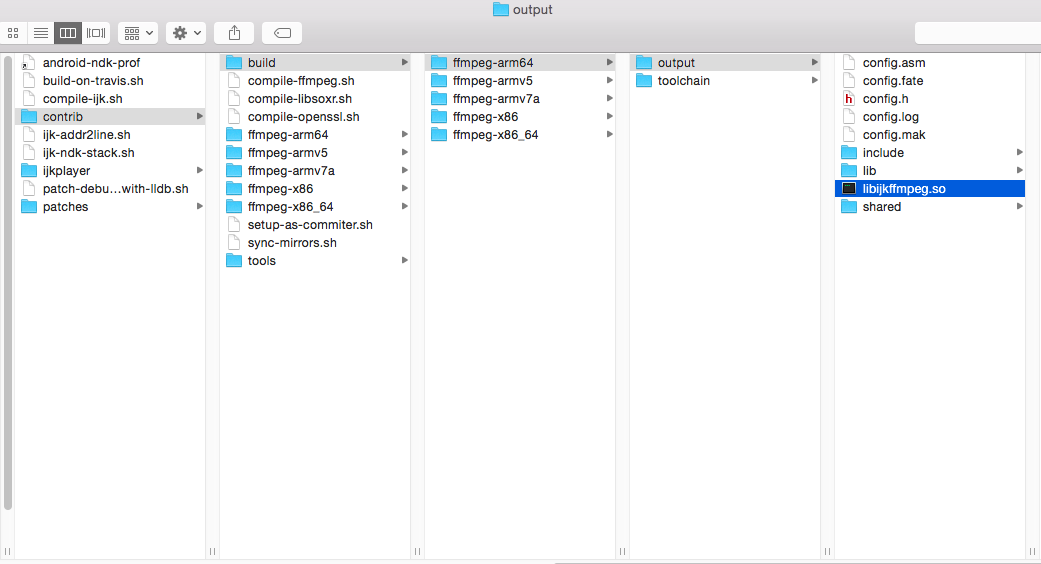Select the ffmpeg-armv7a folder in third column
Viewport: 1041px width, 564px height.
(520, 98)
